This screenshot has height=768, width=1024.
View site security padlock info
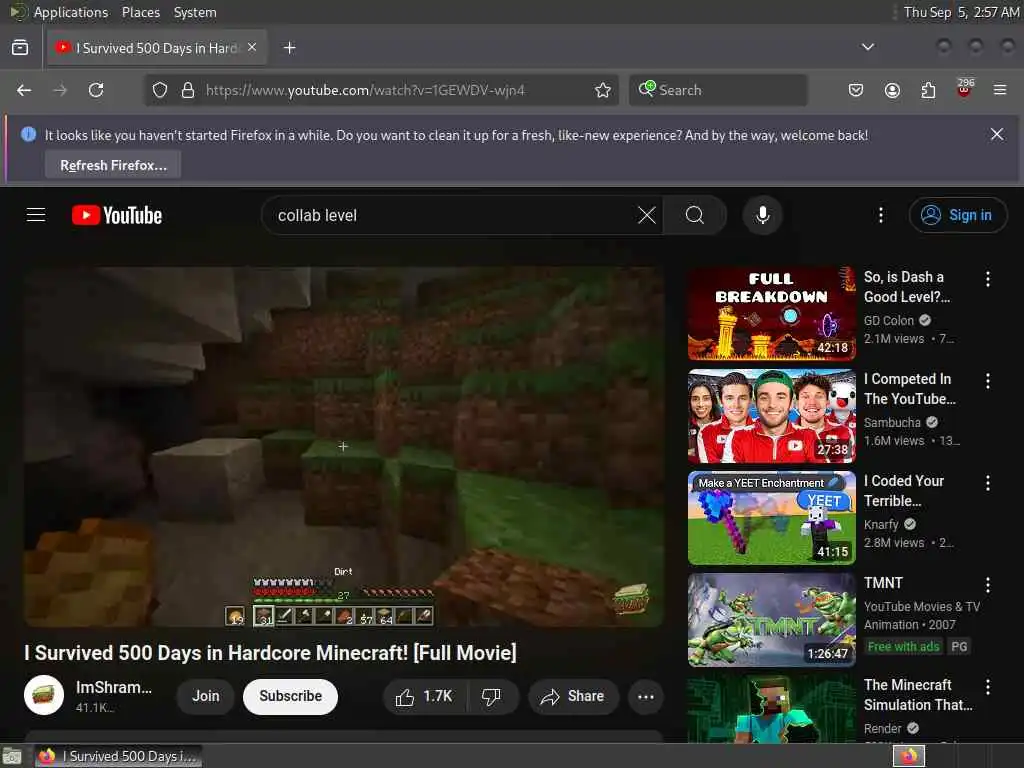coord(188,90)
